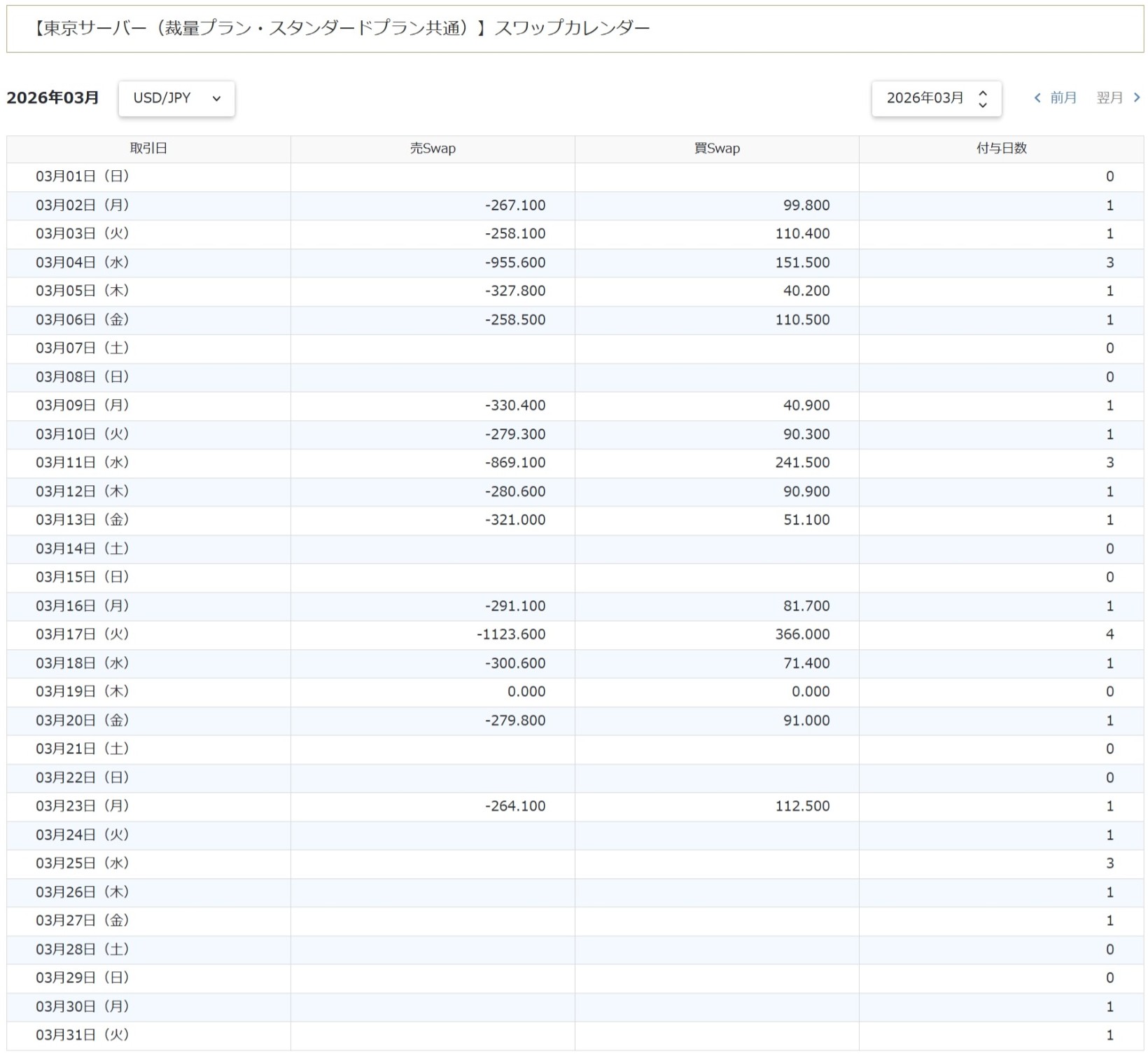Click sell swap value -264.100

515,806
